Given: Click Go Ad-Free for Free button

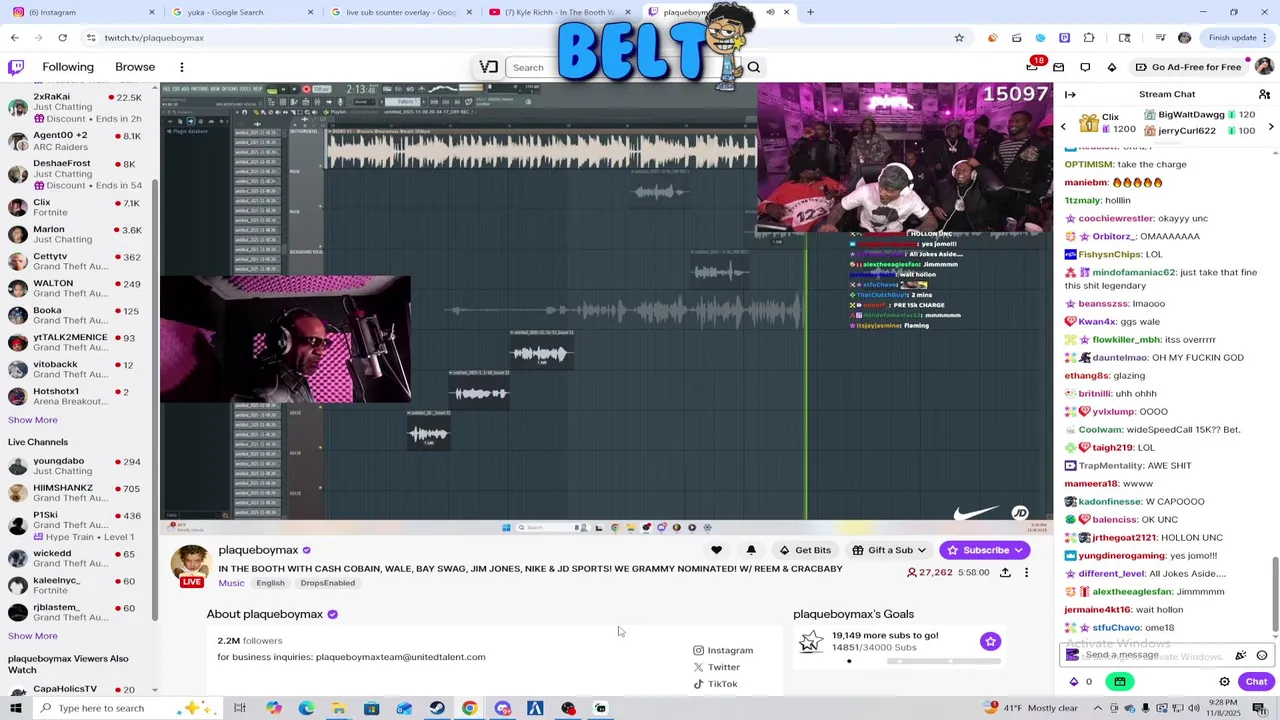Looking at the screenshot, I should coord(1188,67).
